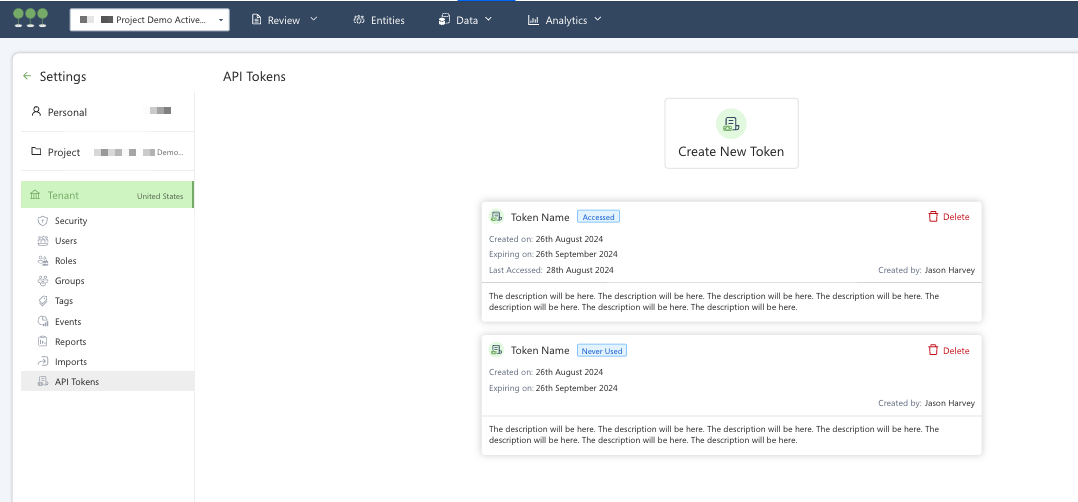Click Create New Token button
Viewport: 1078px width, 502px height.
point(731,134)
